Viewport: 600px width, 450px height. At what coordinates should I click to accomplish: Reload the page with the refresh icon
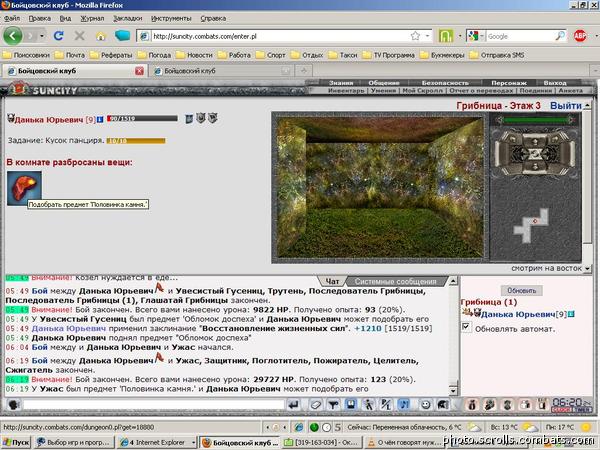click(x=59, y=36)
